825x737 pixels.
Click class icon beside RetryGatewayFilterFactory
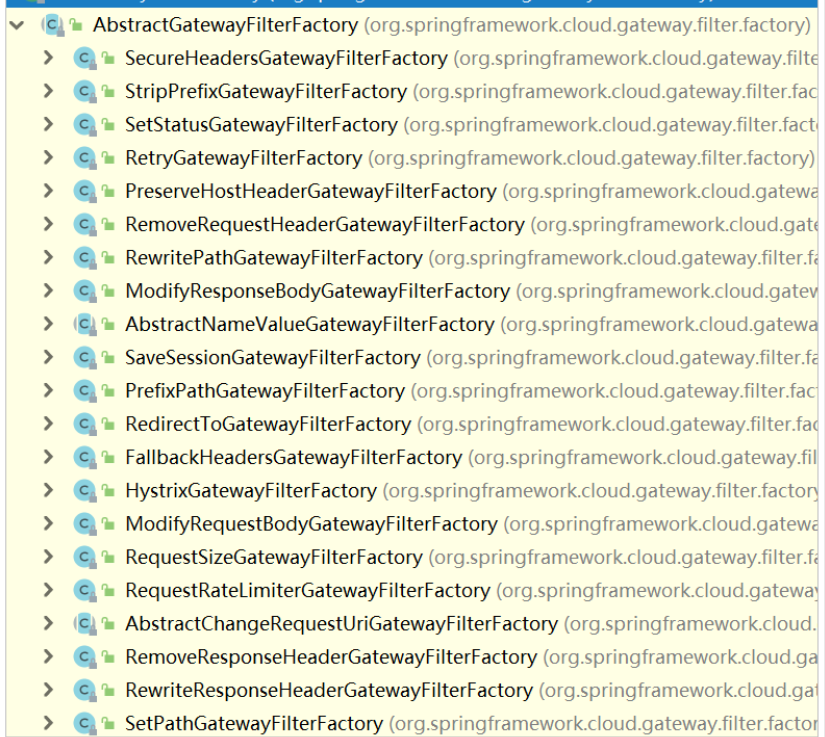(85, 158)
